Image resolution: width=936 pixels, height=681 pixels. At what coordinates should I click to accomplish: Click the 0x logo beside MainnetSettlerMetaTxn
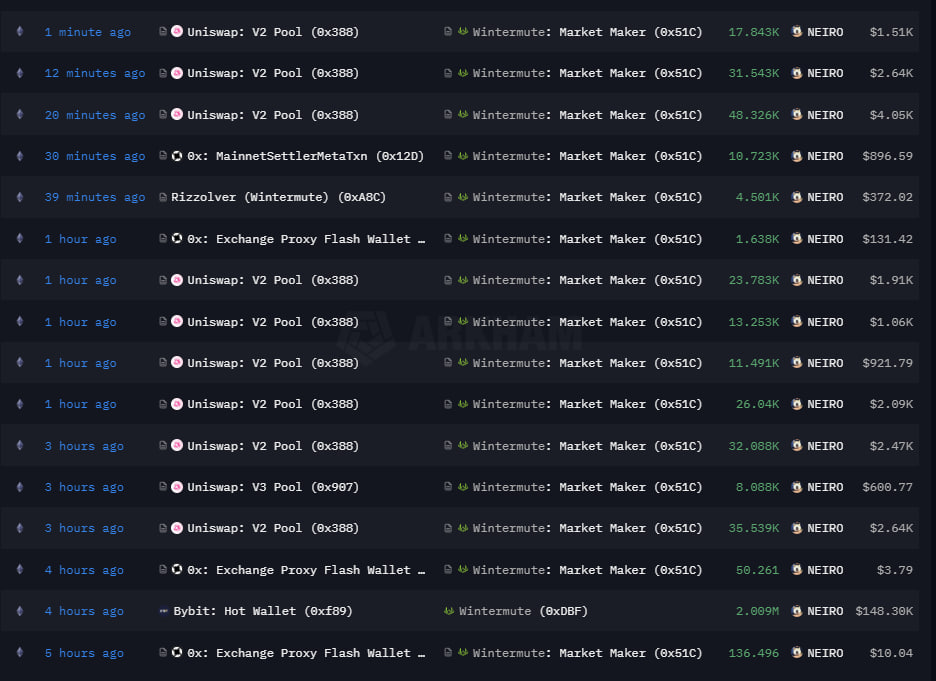(x=177, y=156)
